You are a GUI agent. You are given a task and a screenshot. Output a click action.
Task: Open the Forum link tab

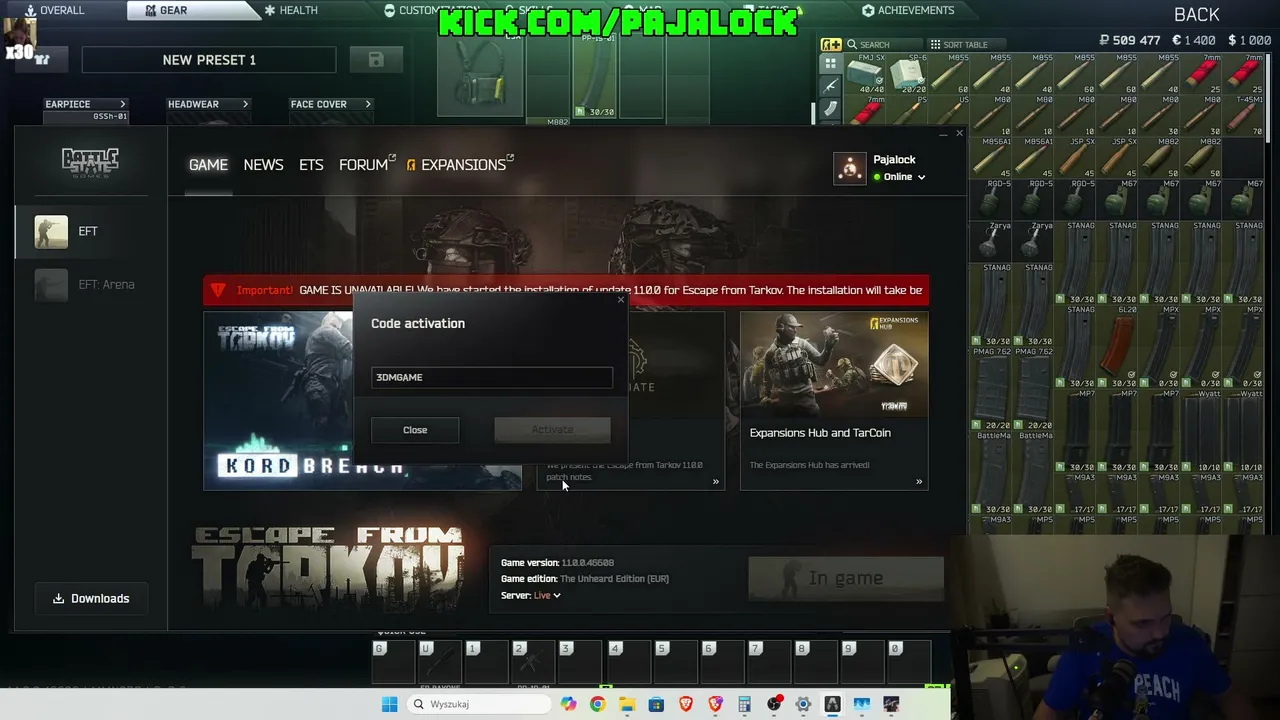click(x=367, y=165)
